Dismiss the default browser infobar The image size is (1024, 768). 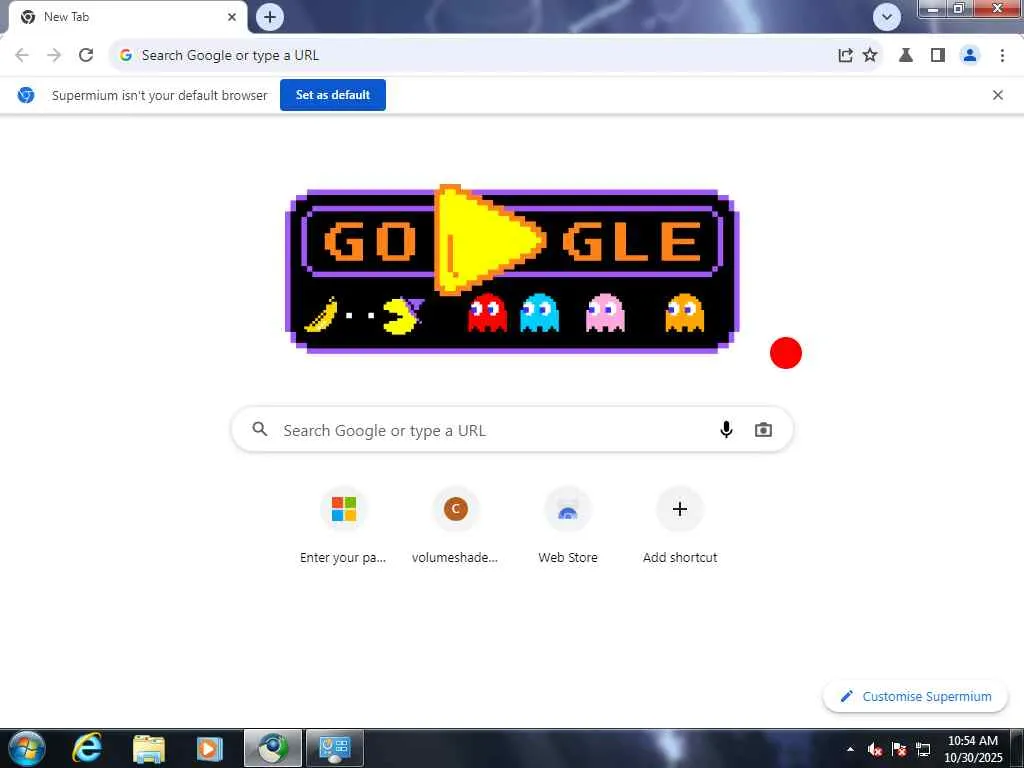click(998, 95)
